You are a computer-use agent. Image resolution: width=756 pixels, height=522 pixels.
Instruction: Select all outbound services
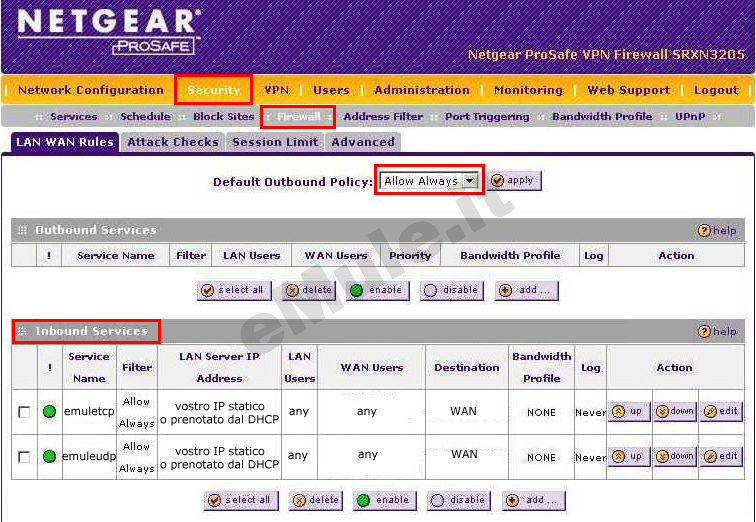click(234, 291)
